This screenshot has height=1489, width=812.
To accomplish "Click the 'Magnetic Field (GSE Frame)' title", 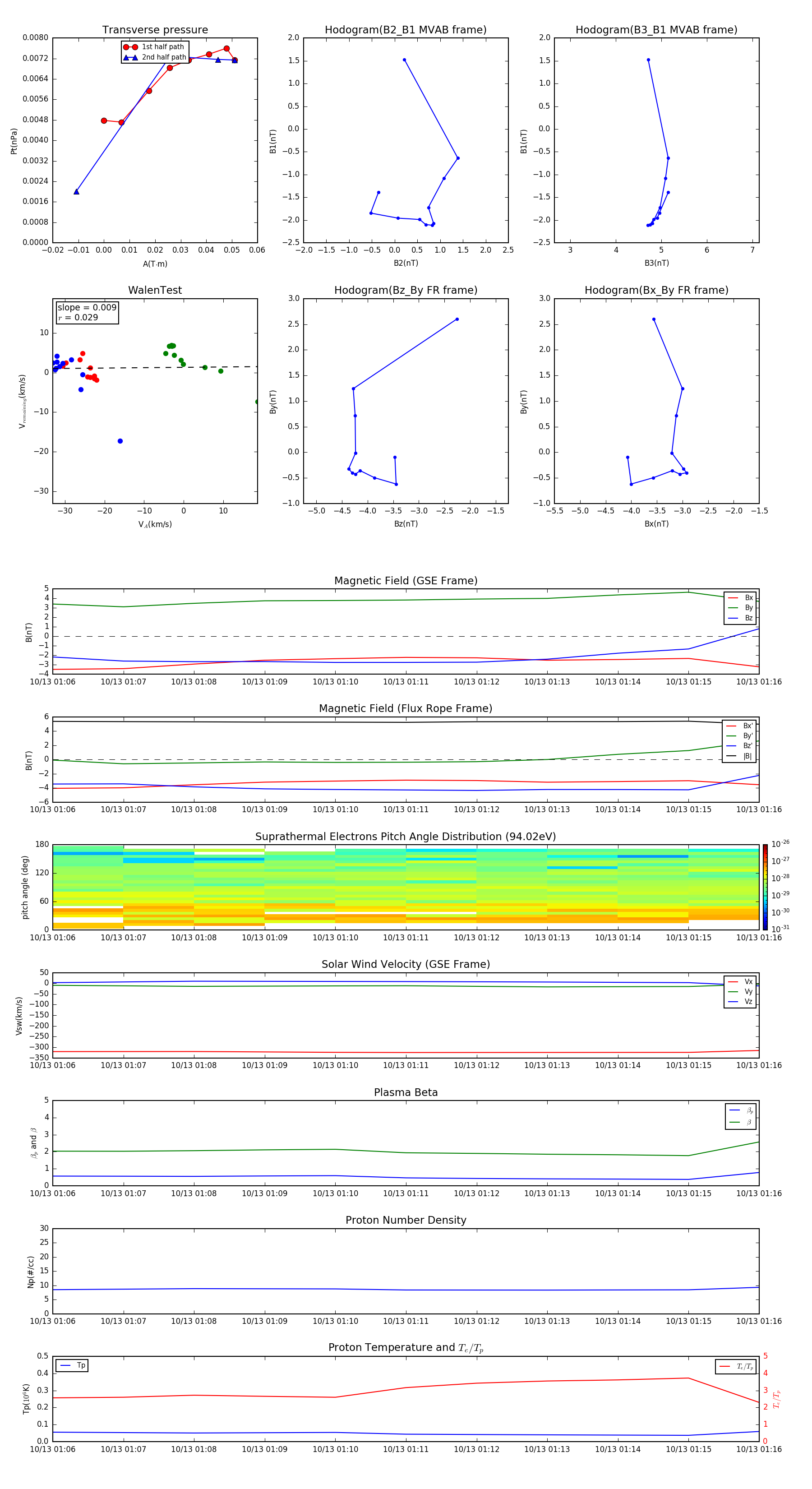I will (x=406, y=581).
